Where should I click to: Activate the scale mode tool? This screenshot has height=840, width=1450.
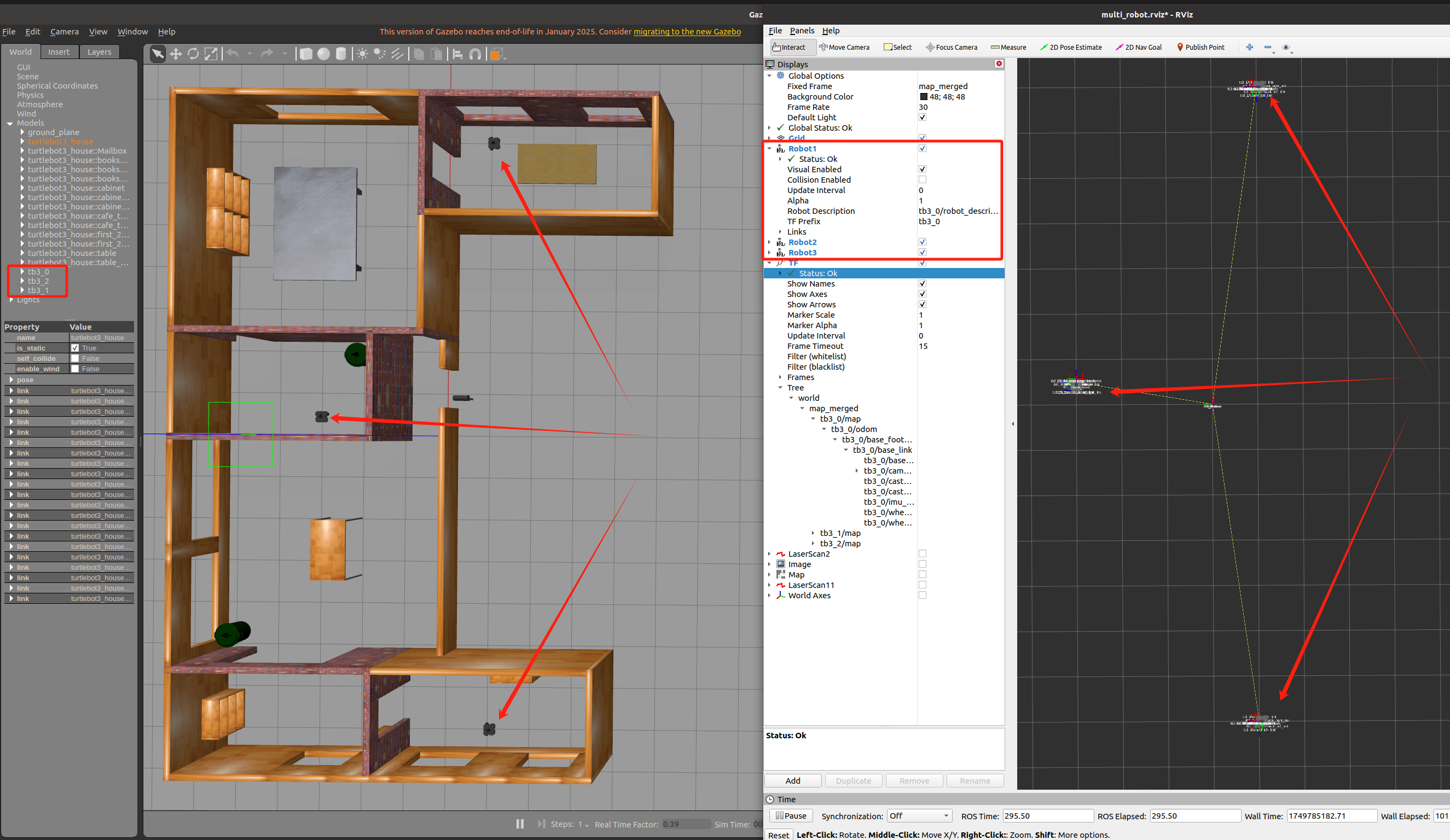pyautogui.click(x=211, y=54)
